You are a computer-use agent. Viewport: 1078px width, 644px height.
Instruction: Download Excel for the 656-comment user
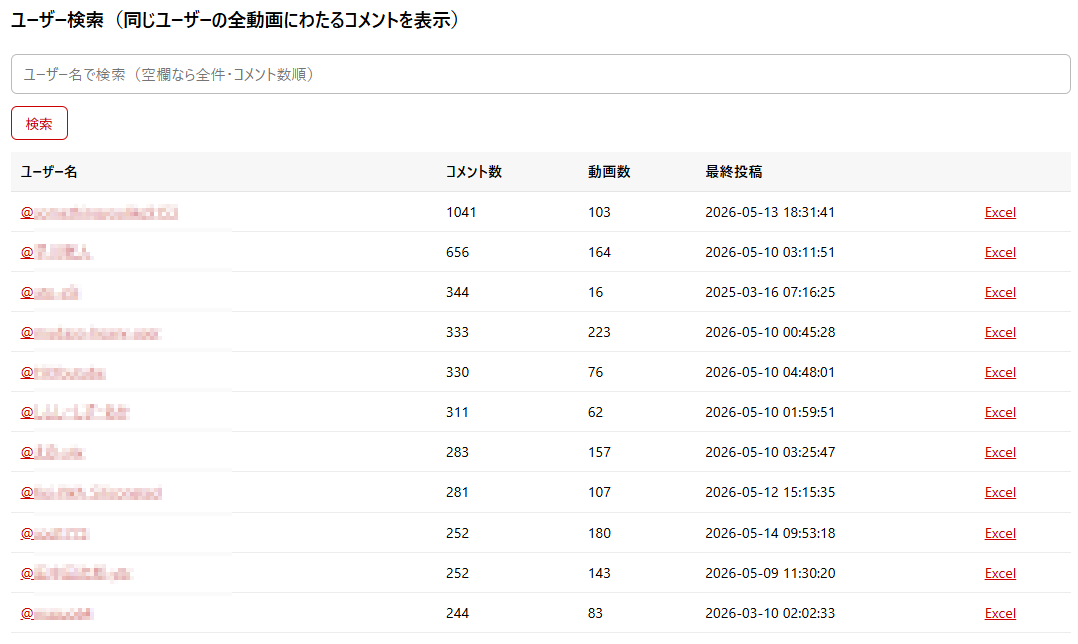(1000, 252)
